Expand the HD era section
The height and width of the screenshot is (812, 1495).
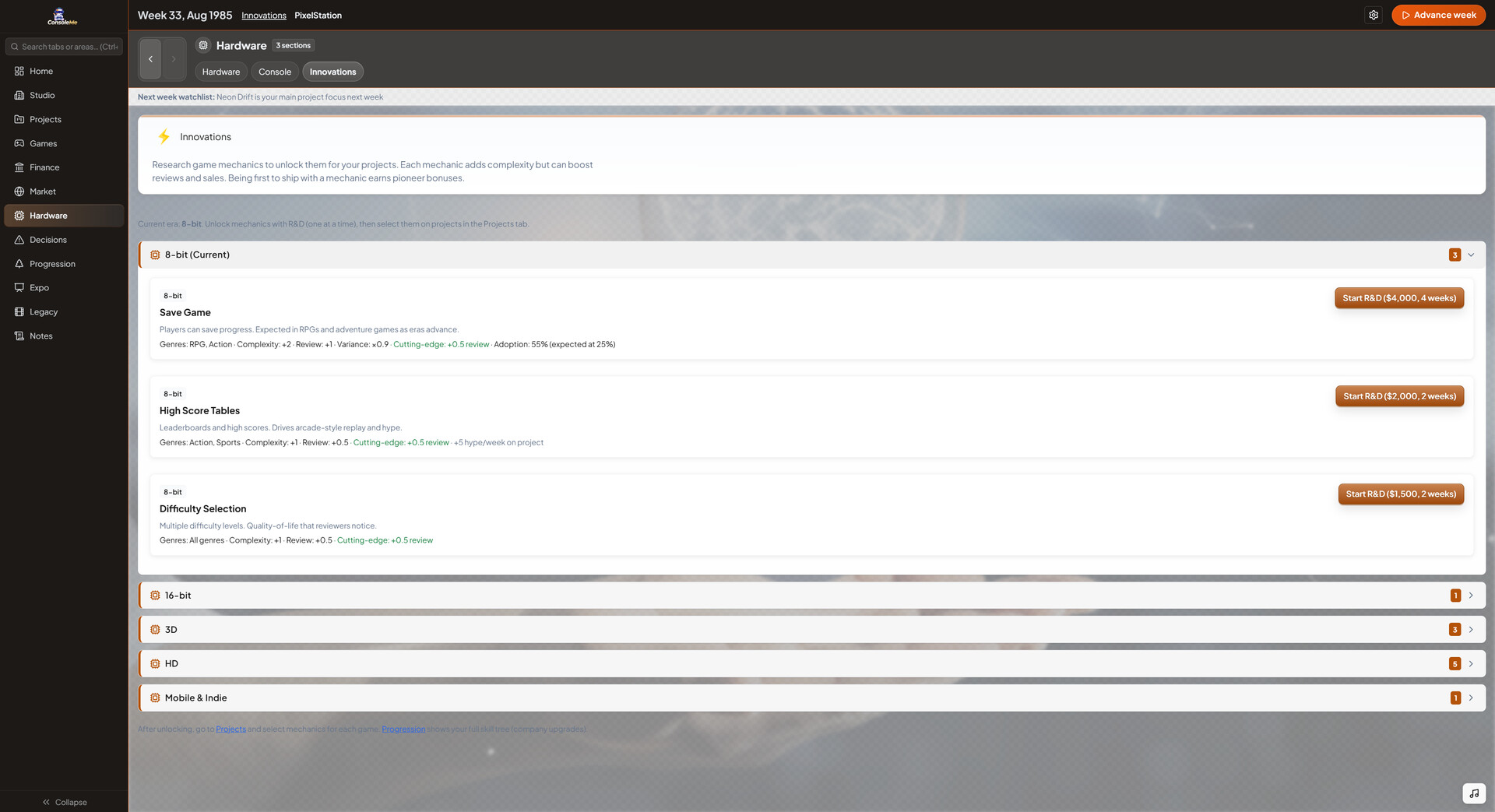click(x=1470, y=664)
